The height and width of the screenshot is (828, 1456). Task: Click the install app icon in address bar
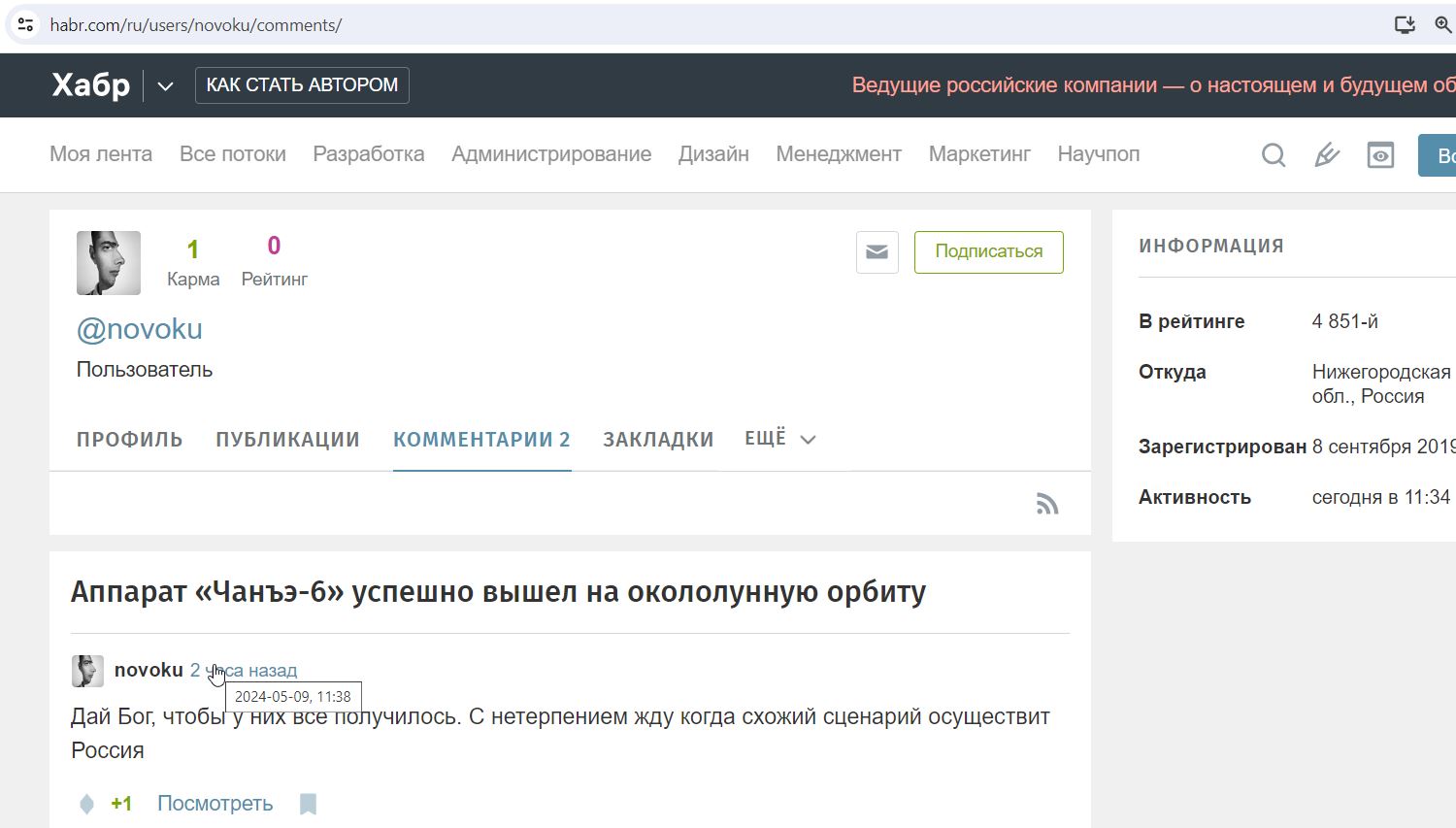[1405, 24]
